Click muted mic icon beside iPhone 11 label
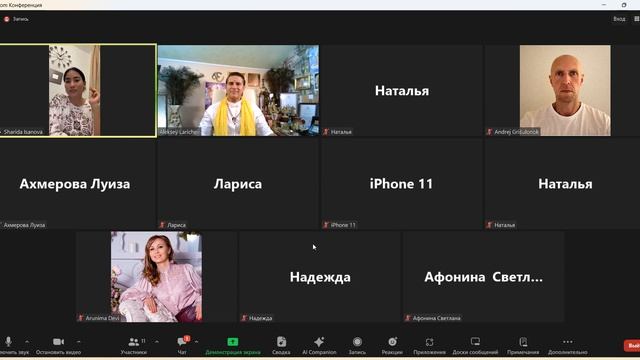 tap(326, 225)
